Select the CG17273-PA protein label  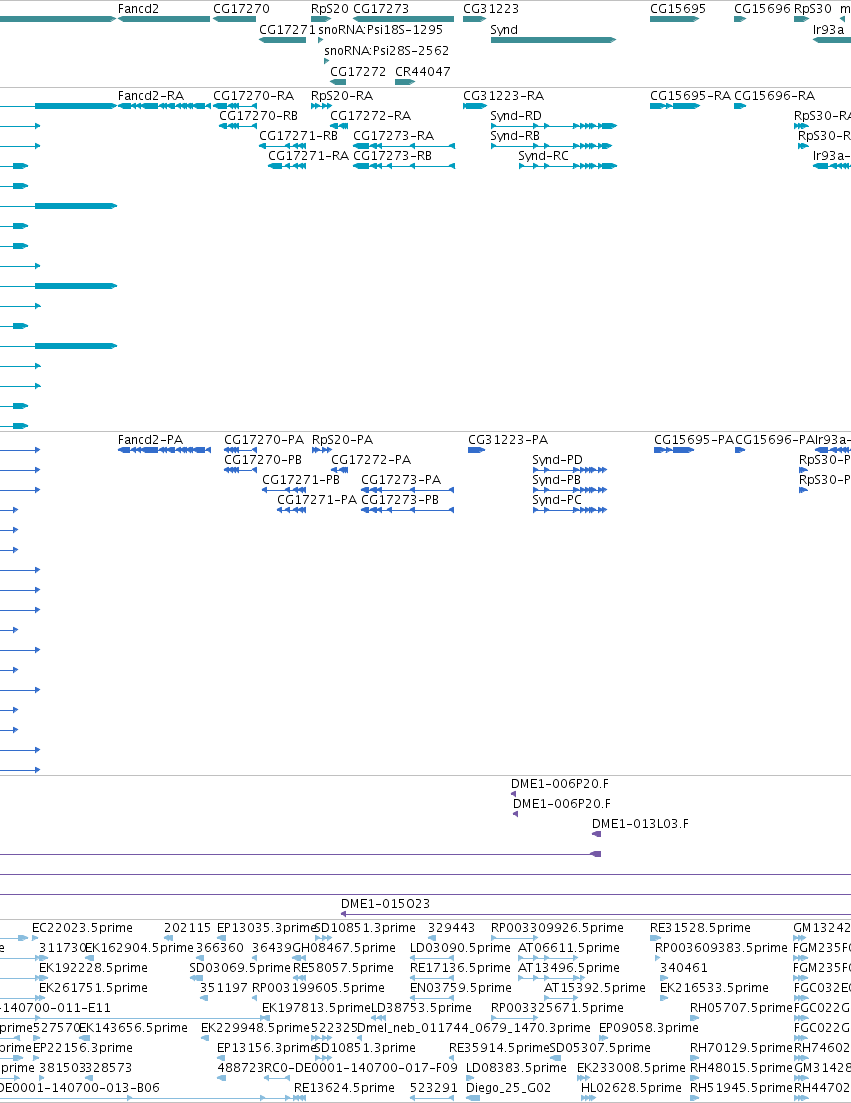click(x=401, y=480)
